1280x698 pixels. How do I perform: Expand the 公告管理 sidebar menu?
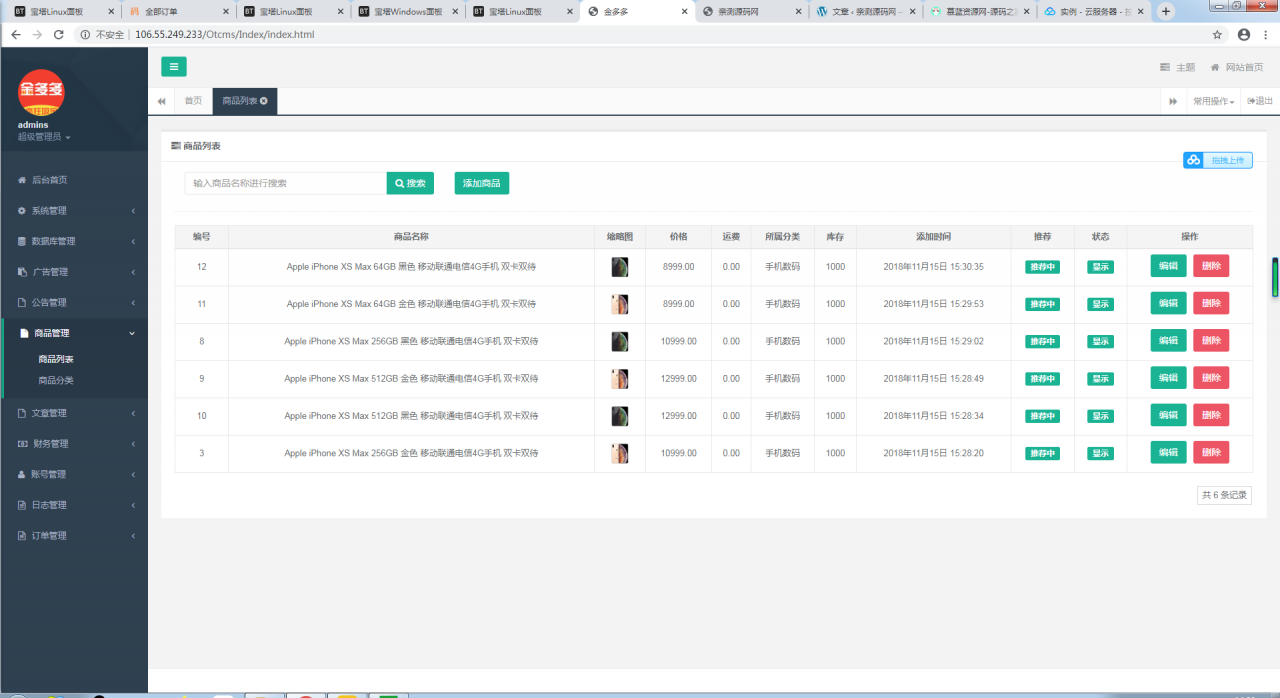point(74,302)
